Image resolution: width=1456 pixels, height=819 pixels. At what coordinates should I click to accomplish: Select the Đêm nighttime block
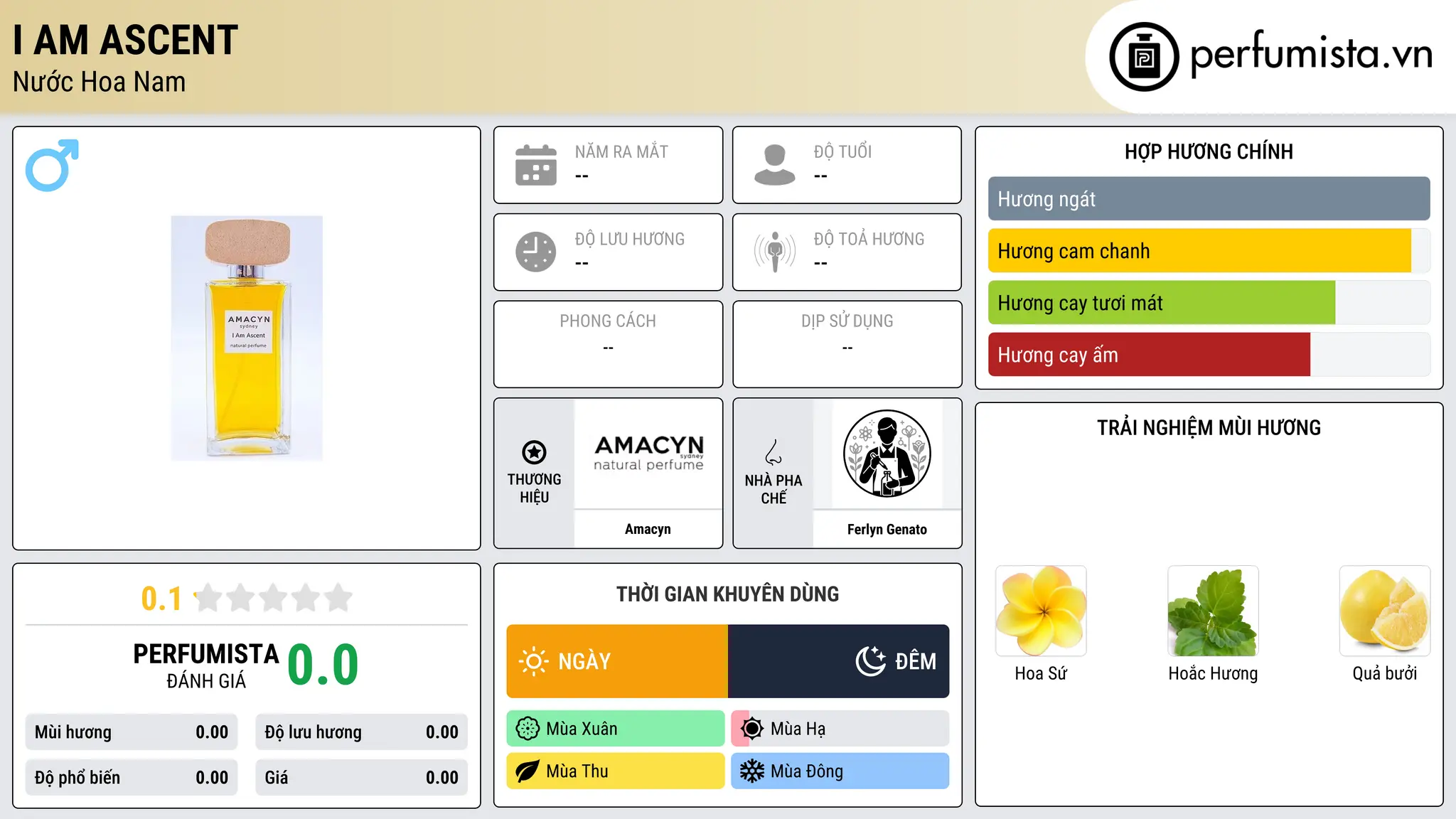tap(839, 661)
